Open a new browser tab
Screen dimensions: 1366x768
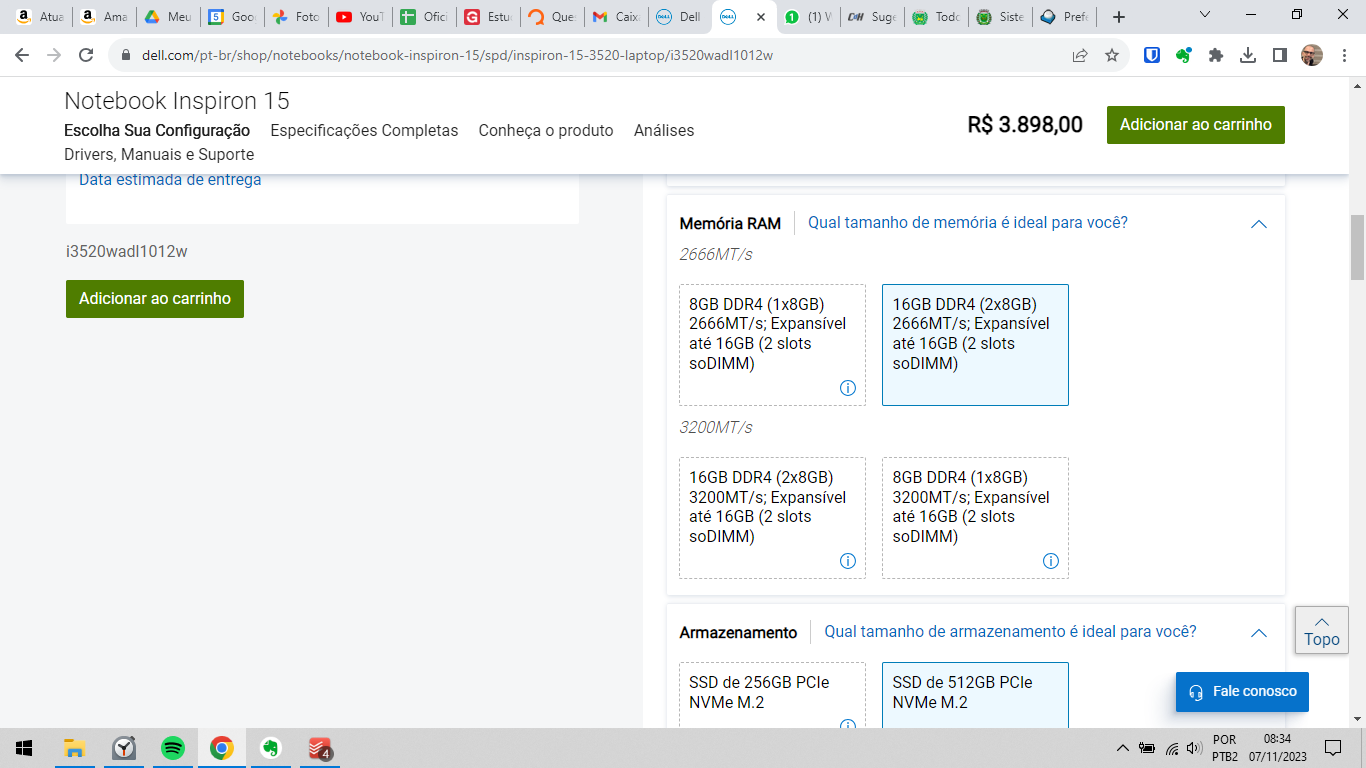coord(1119,17)
